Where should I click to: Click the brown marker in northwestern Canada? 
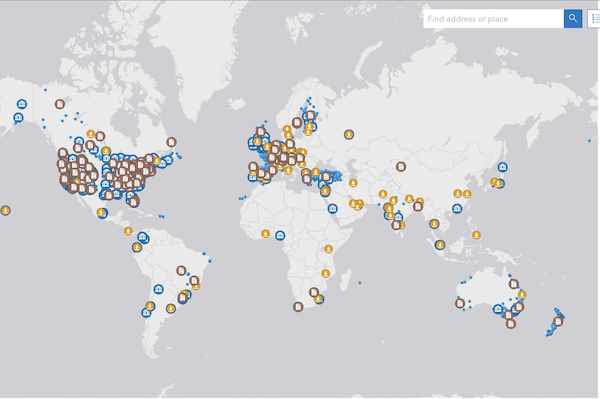tap(60, 104)
